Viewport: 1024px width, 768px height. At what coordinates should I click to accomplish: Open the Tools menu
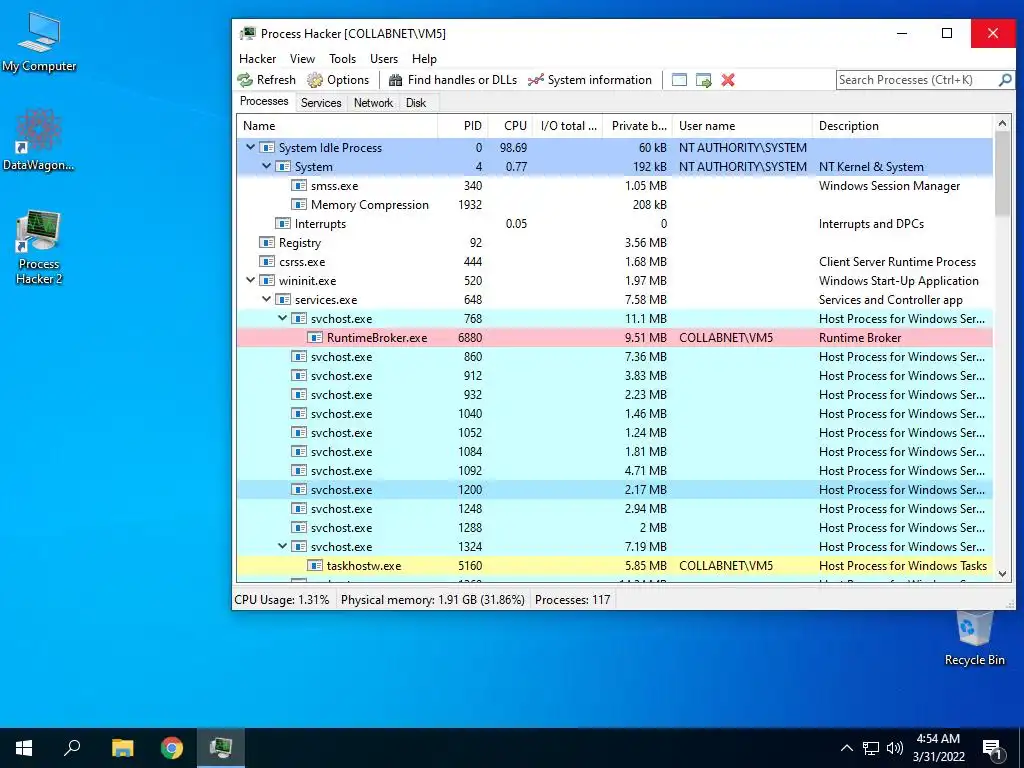click(x=342, y=59)
